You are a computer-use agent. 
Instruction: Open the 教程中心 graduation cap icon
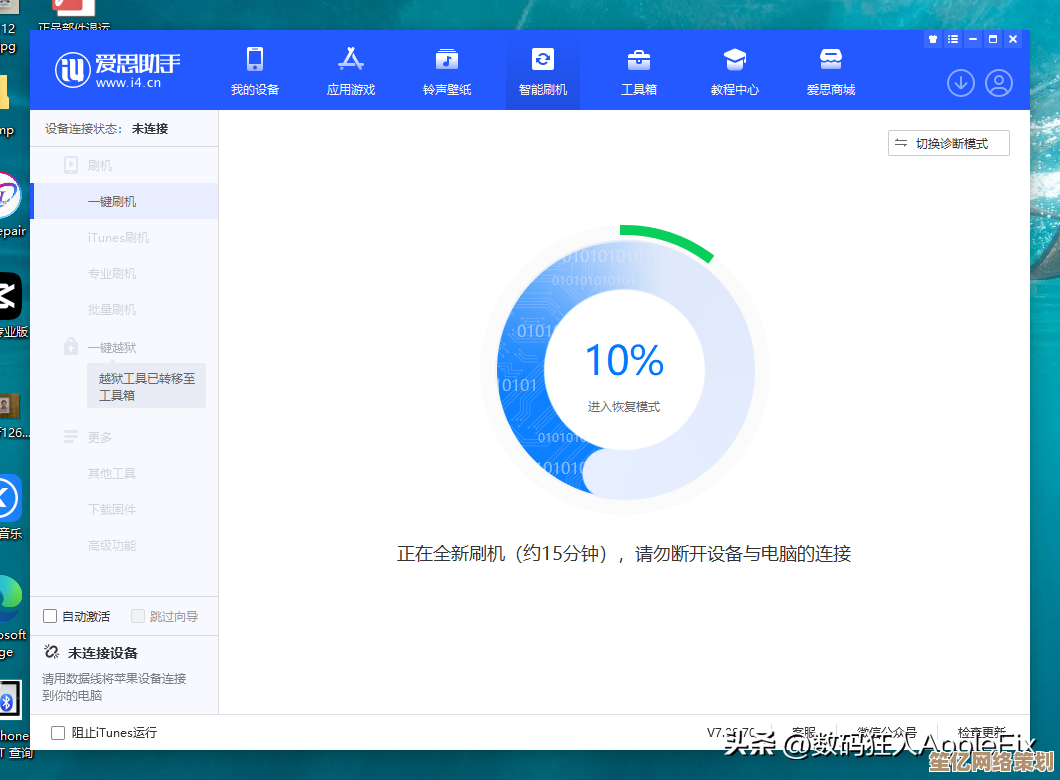(x=735, y=59)
